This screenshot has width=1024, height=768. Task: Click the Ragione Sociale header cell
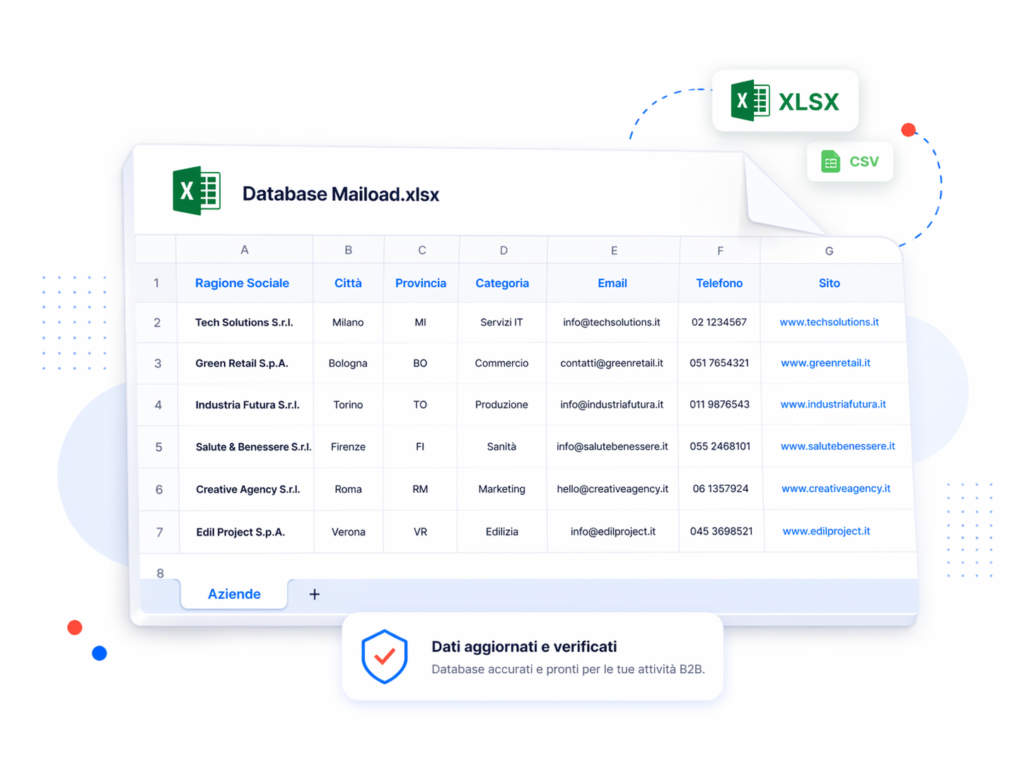243,283
